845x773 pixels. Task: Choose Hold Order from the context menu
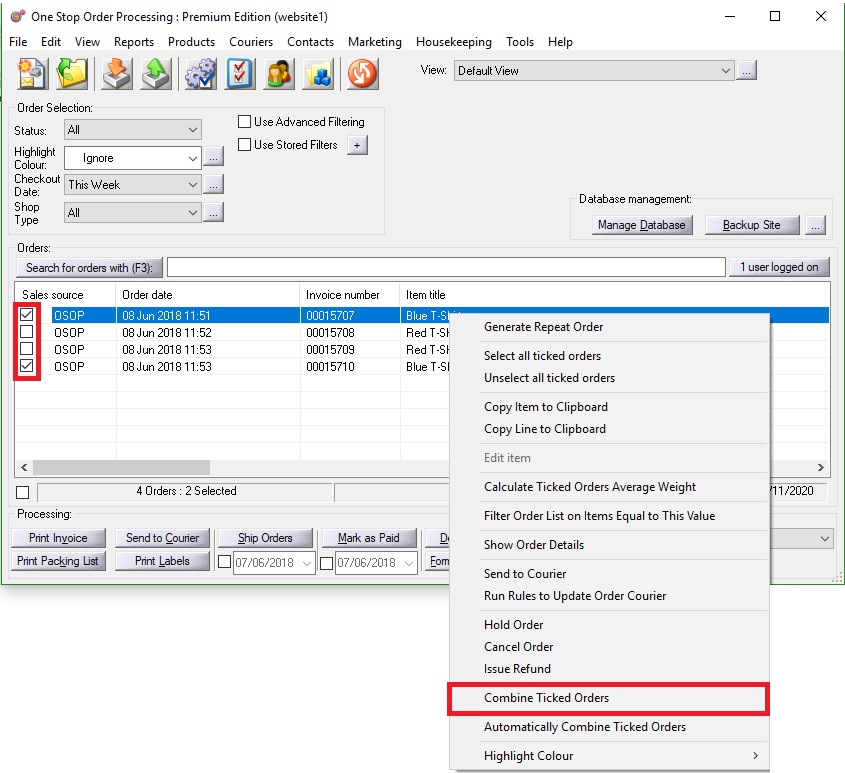pos(609,624)
